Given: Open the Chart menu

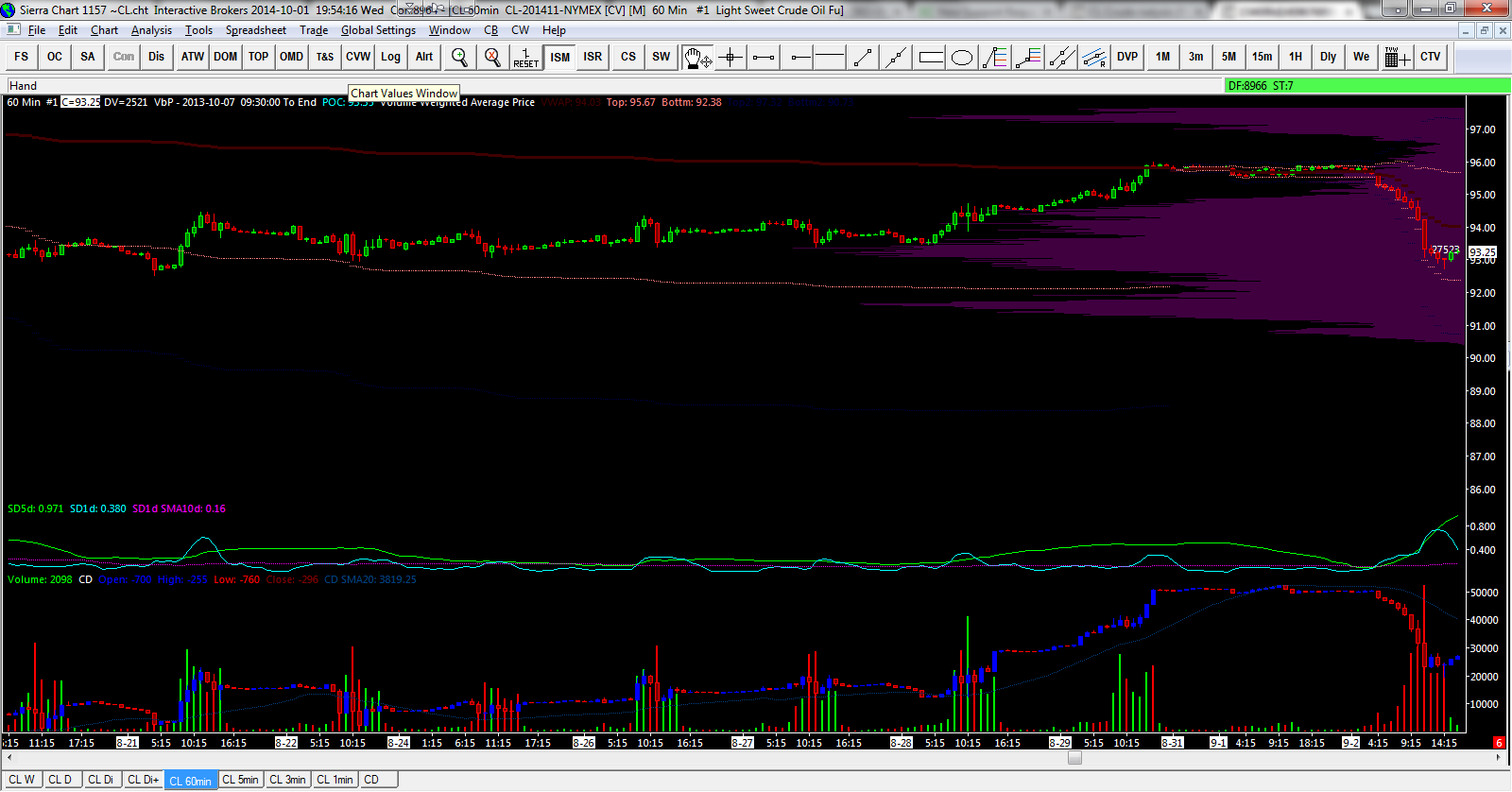Looking at the screenshot, I should (104, 30).
